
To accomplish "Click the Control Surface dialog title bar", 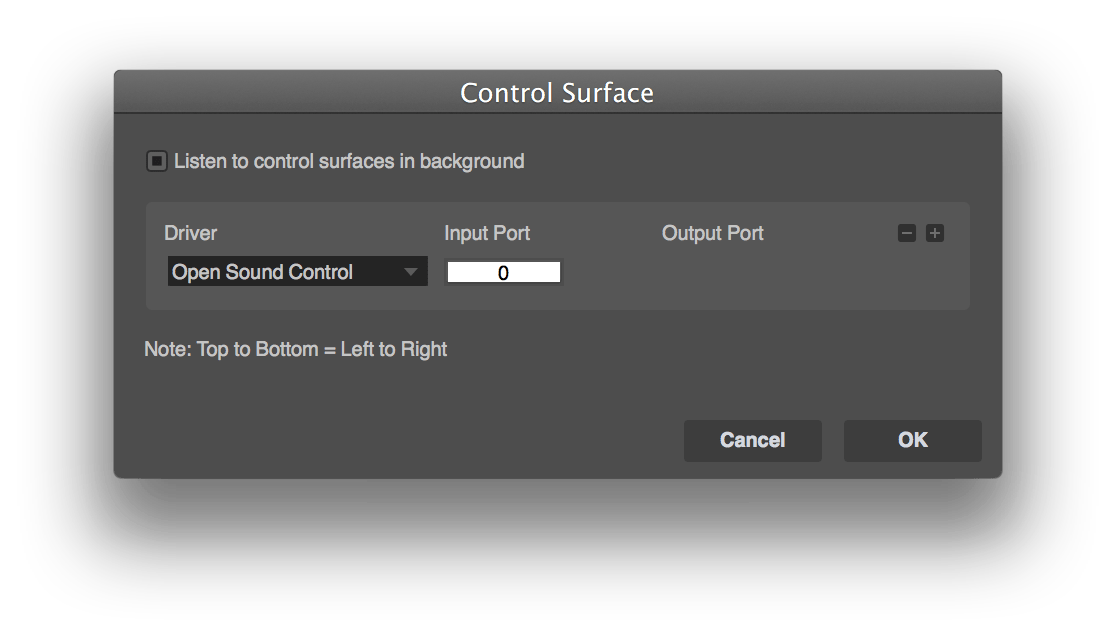I will click(557, 93).
